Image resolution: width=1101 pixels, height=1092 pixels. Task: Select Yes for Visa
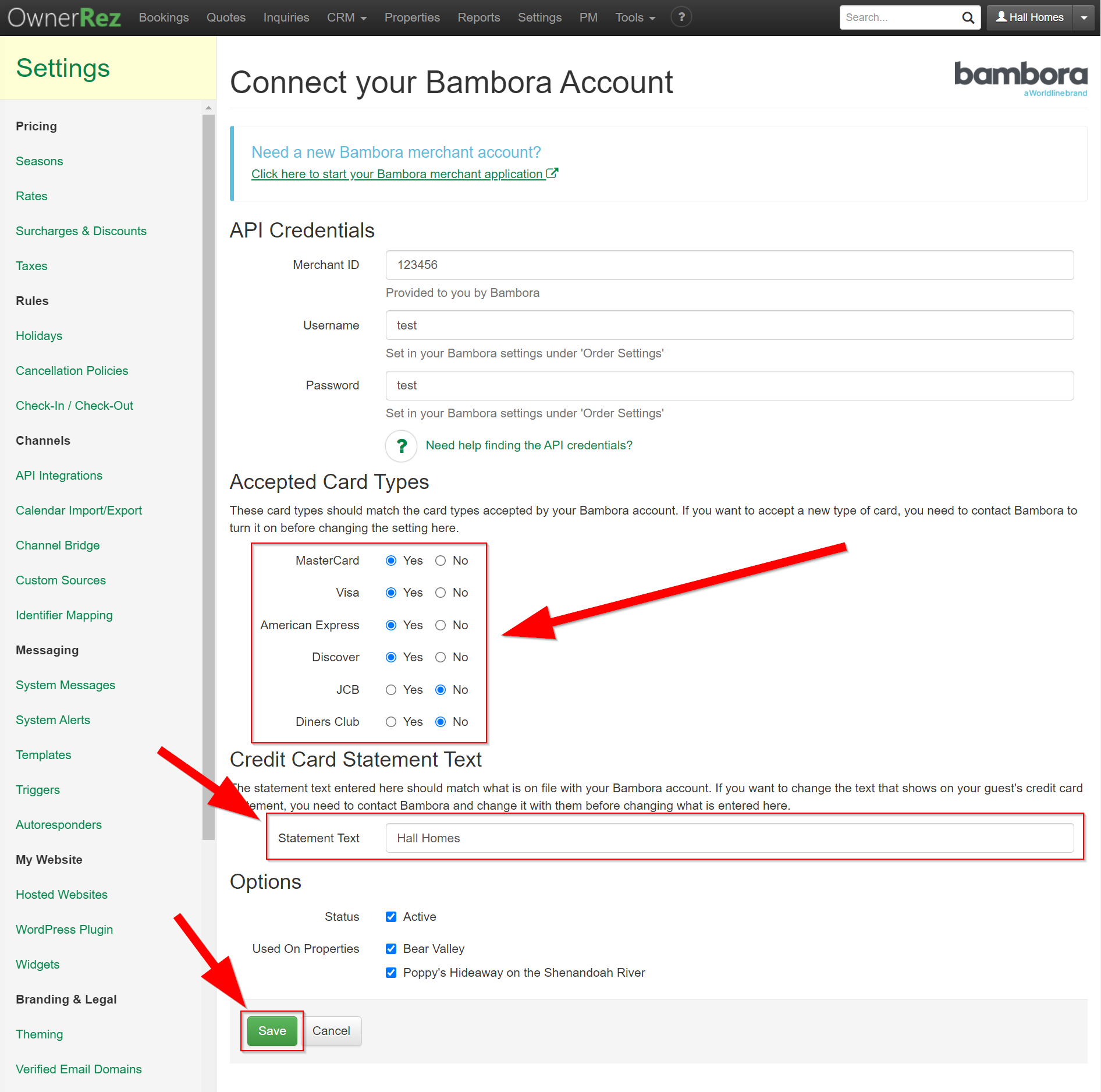391,593
